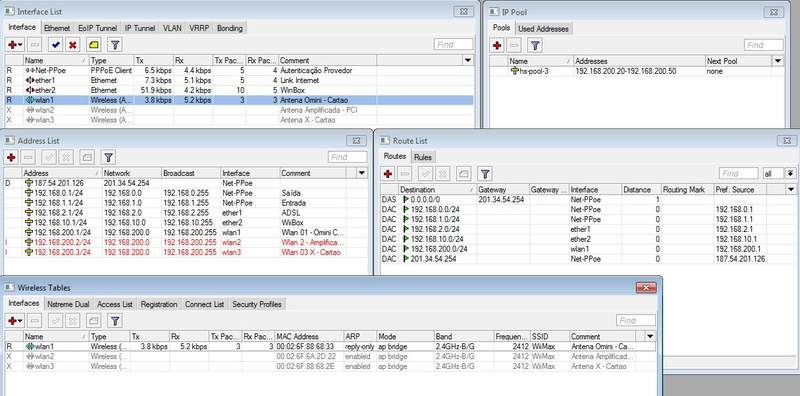Image resolution: width=800 pixels, height=396 pixels.
Task: Open EoIP Tunnel tab in Interface List
Action: (97, 28)
